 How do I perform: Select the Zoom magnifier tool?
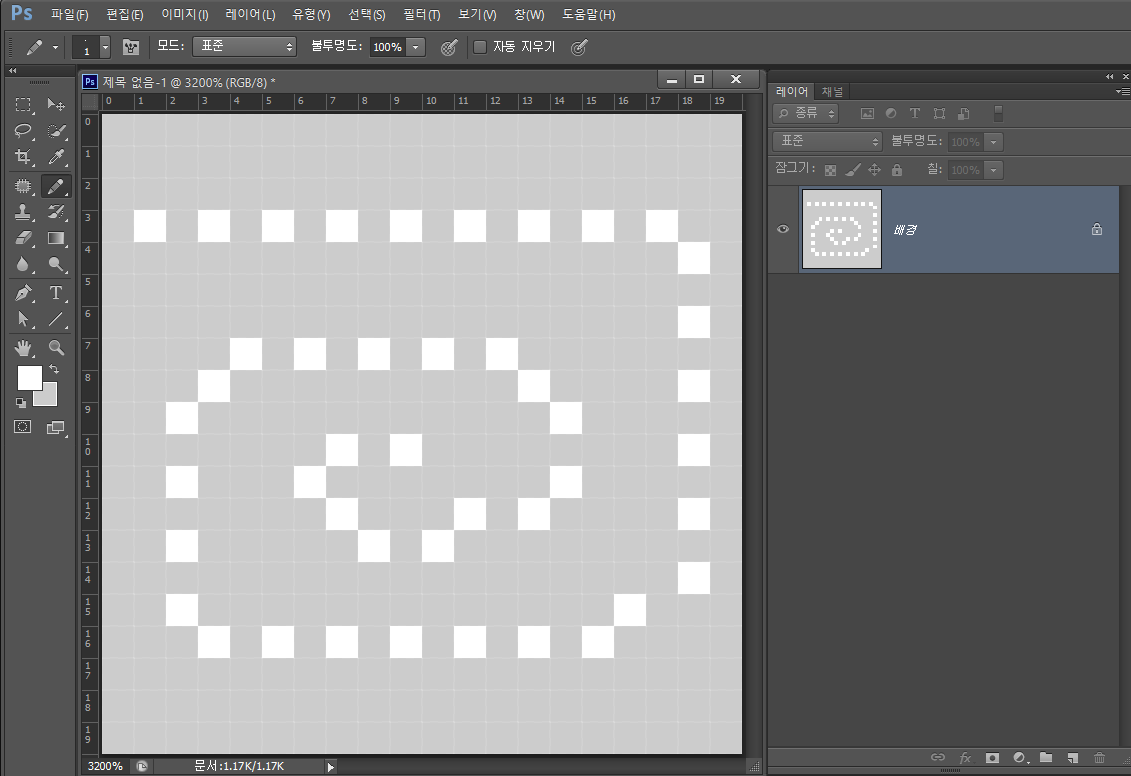click(x=56, y=348)
